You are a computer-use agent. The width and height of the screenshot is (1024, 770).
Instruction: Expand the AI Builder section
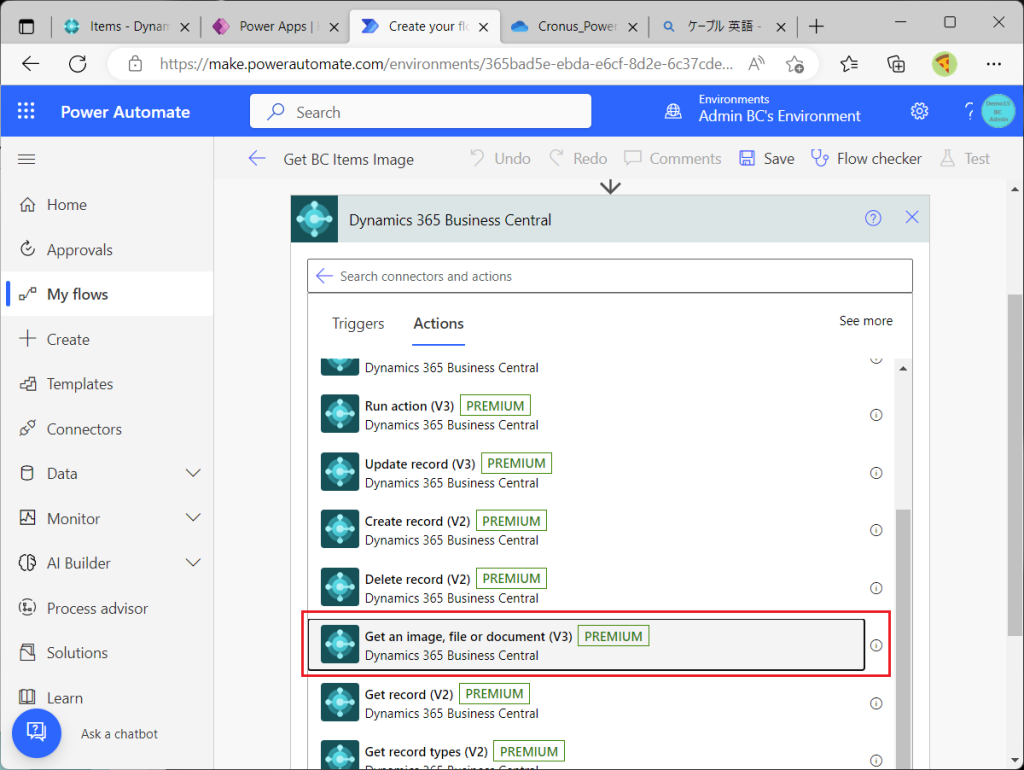pos(193,563)
